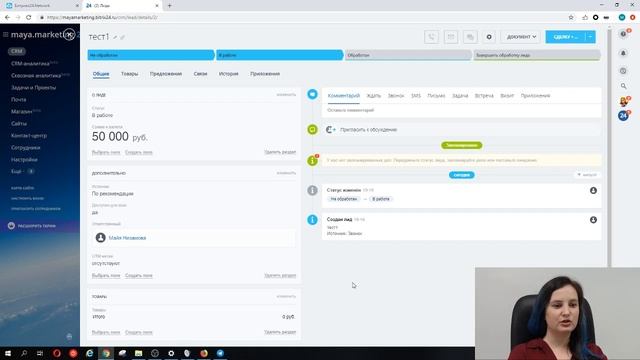Click Удалить раздел in the Товары section
This screenshot has height=360, width=640.
(280, 332)
